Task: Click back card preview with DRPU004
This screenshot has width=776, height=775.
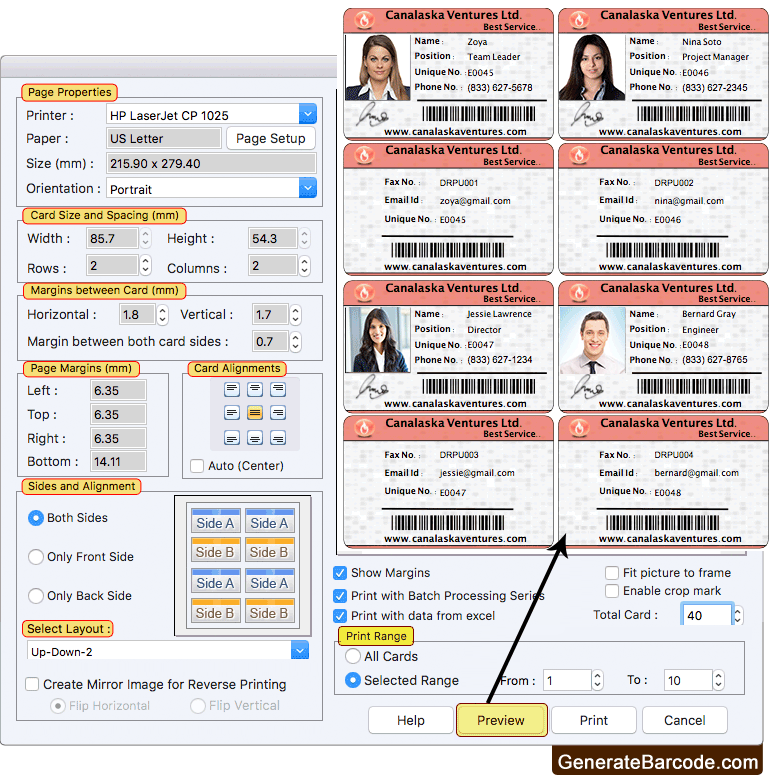Action: click(664, 482)
